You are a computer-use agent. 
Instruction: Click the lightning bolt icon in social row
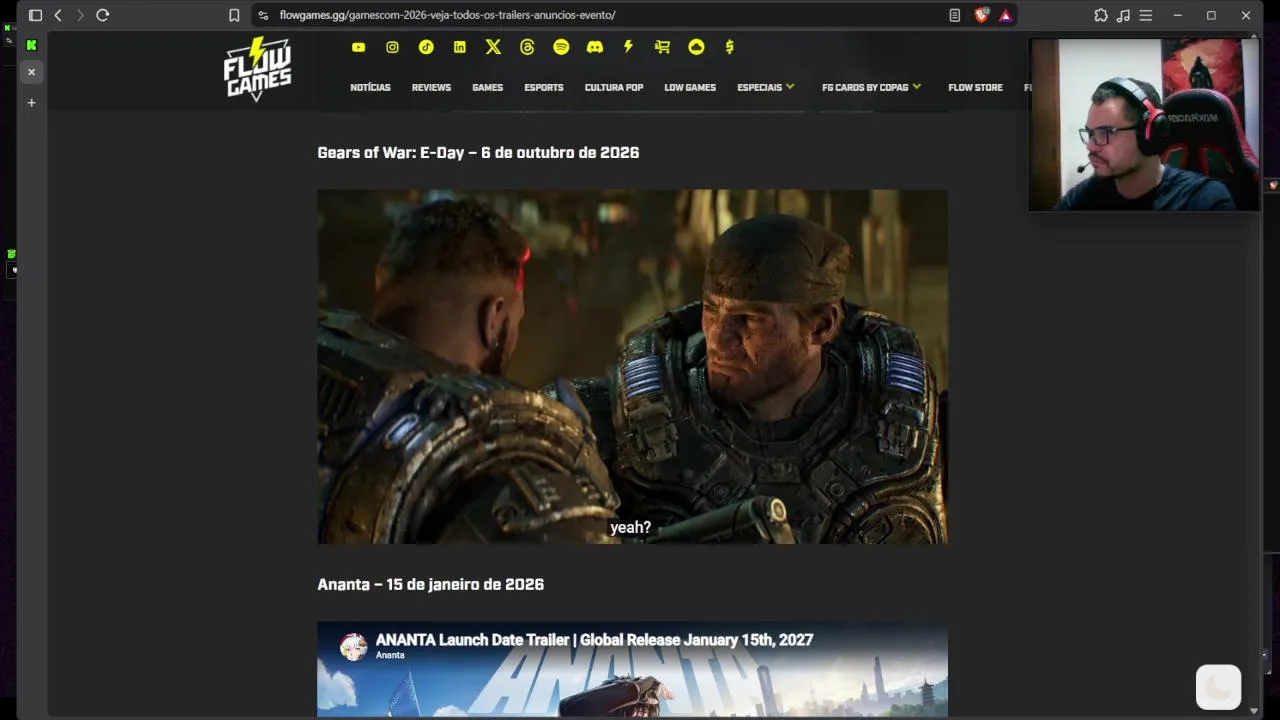628,47
